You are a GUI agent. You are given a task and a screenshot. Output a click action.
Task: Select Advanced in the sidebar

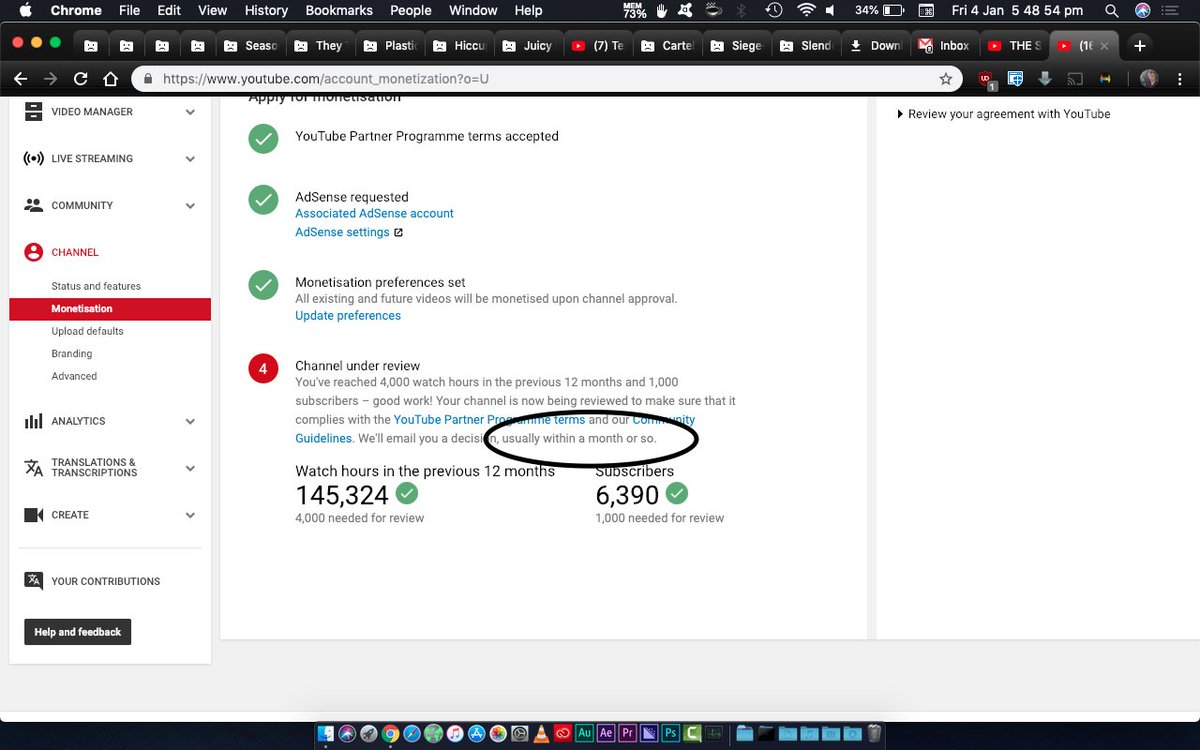coord(74,376)
